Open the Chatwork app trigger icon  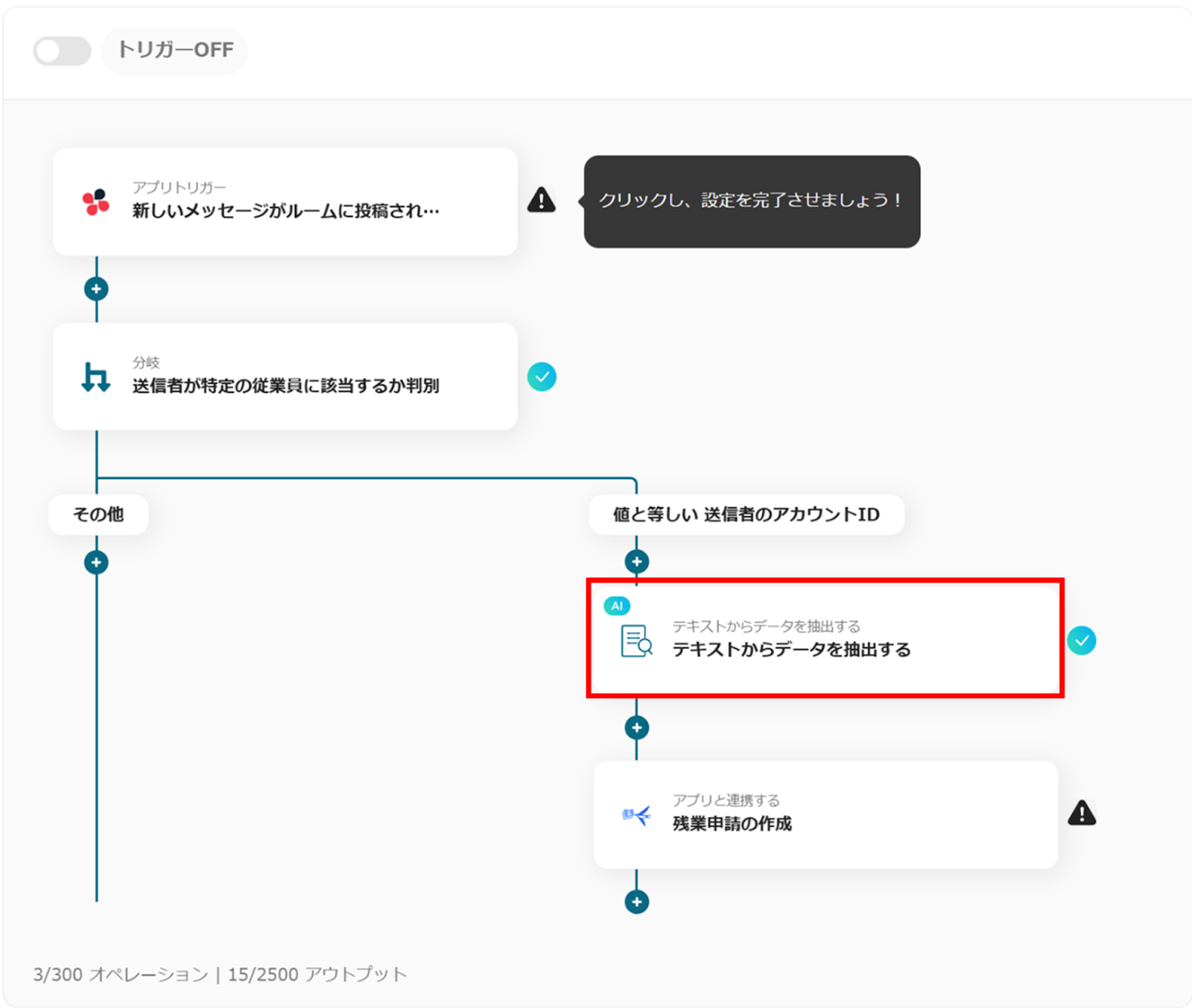pos(96,201)
